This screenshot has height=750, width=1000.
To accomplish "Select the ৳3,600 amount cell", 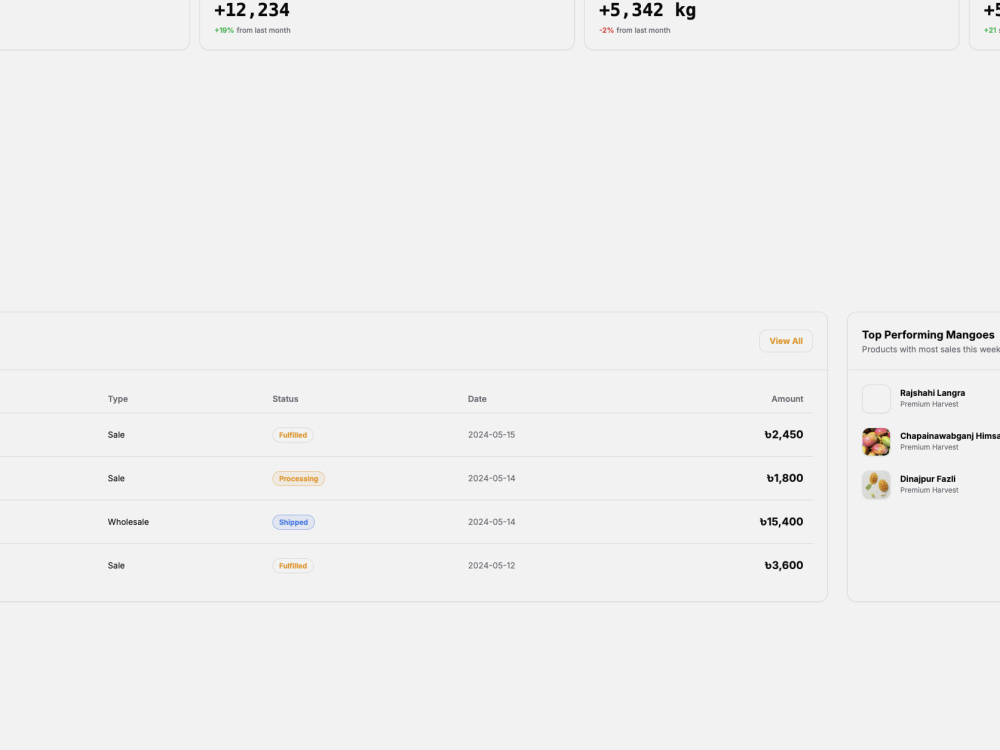I will click(x=784, y=565).
